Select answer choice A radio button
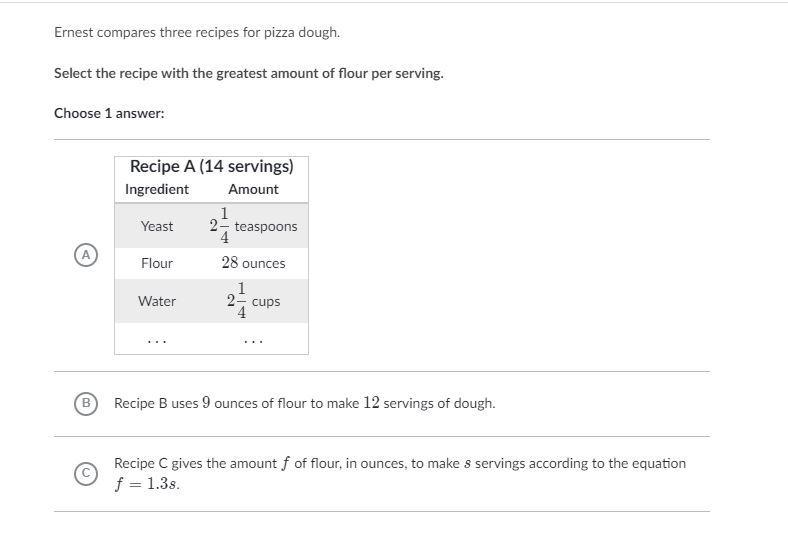Viewport: 788px width, 551px height. coord(86,255)
